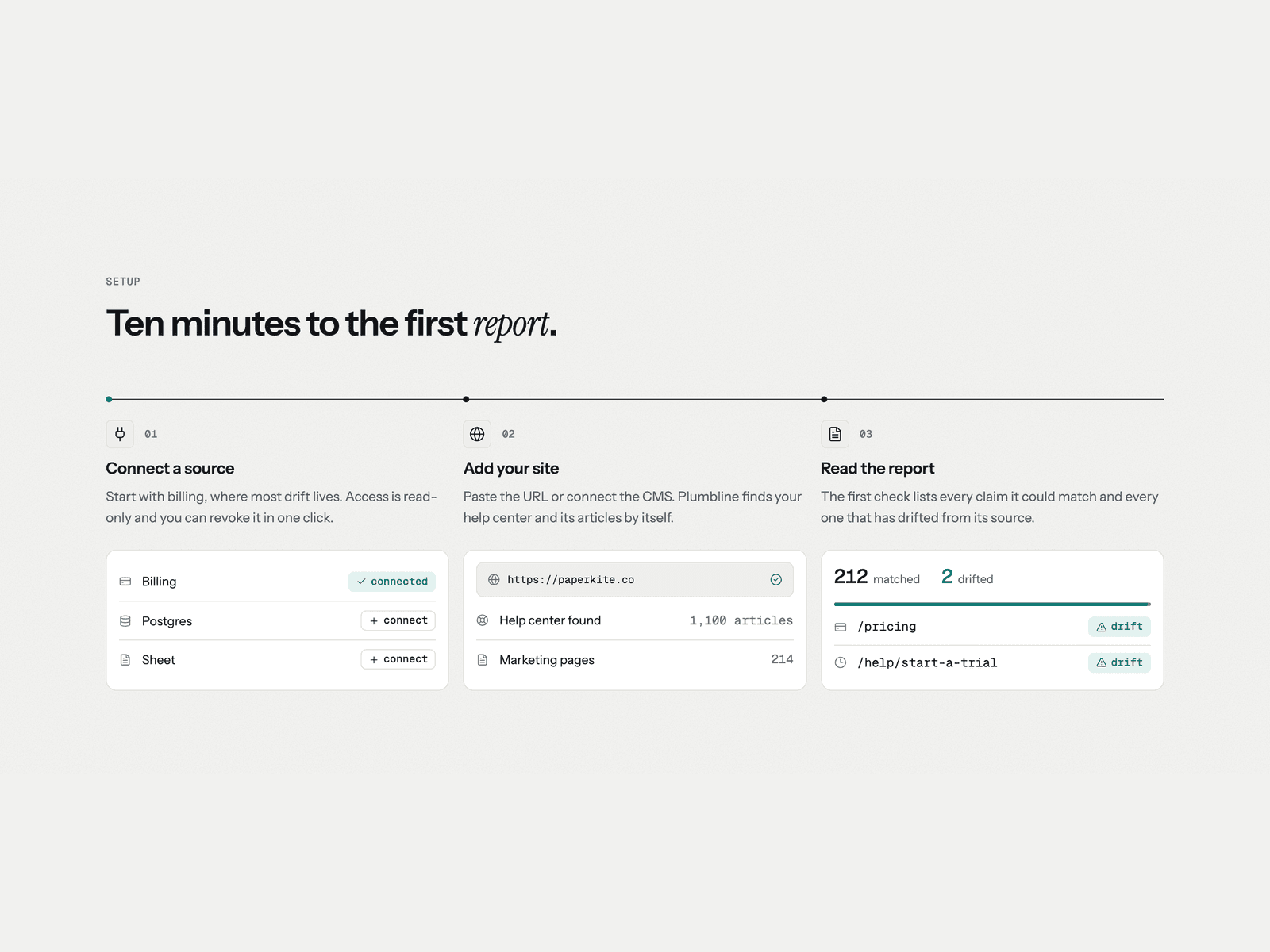1270x952 pixels.
Task: Click the check circle in the URL field
Action: (776, 580)
